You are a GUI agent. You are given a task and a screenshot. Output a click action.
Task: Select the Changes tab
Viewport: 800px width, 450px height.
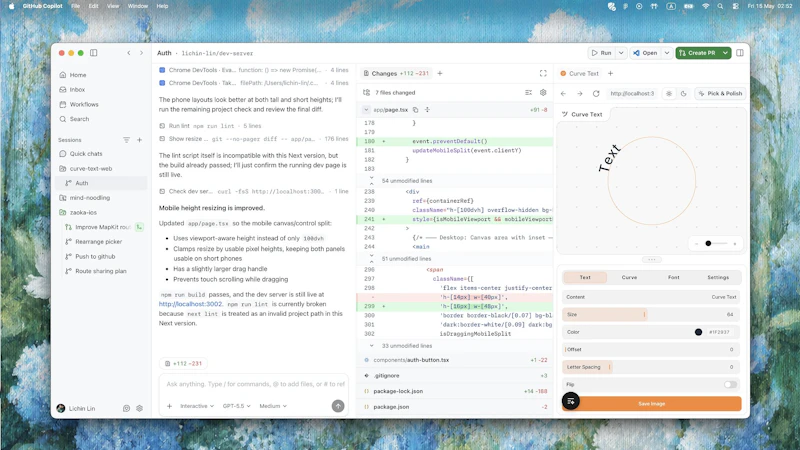396,73
